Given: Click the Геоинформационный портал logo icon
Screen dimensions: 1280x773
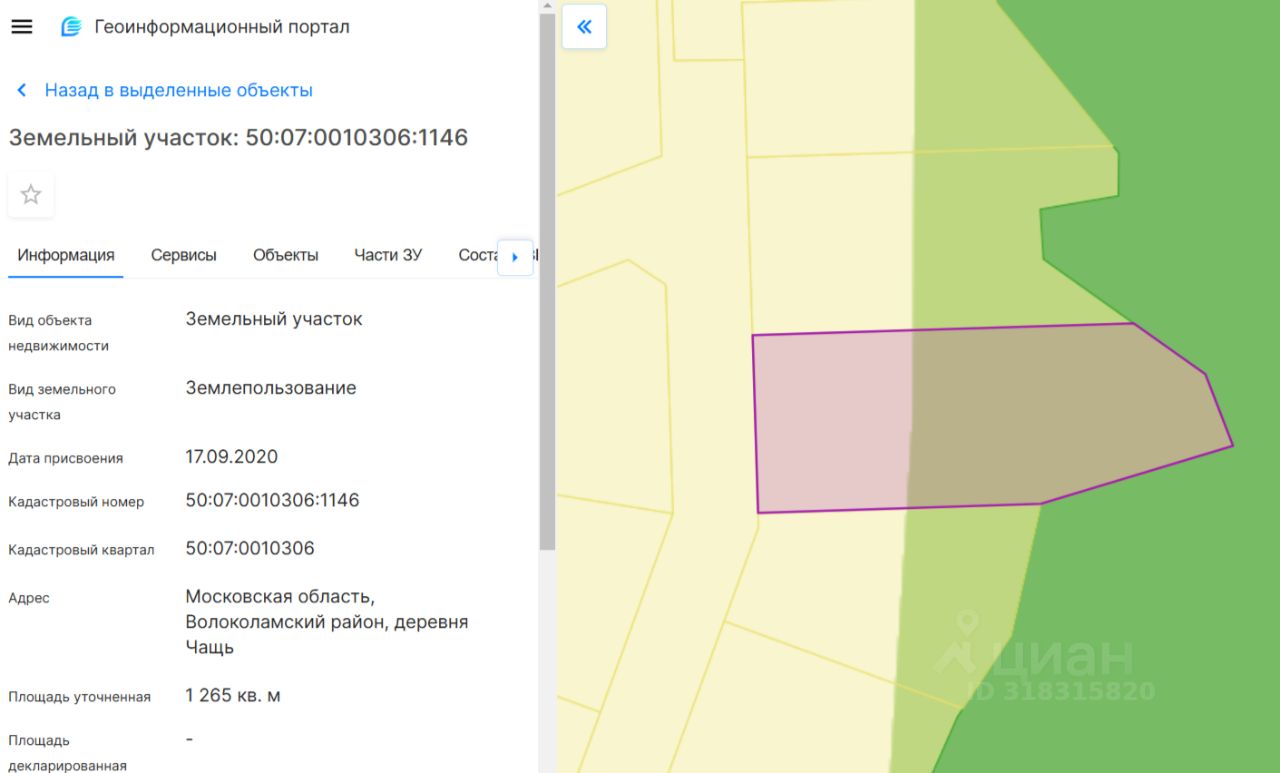Looking at the screenshot, I should [x=71, y=27].
